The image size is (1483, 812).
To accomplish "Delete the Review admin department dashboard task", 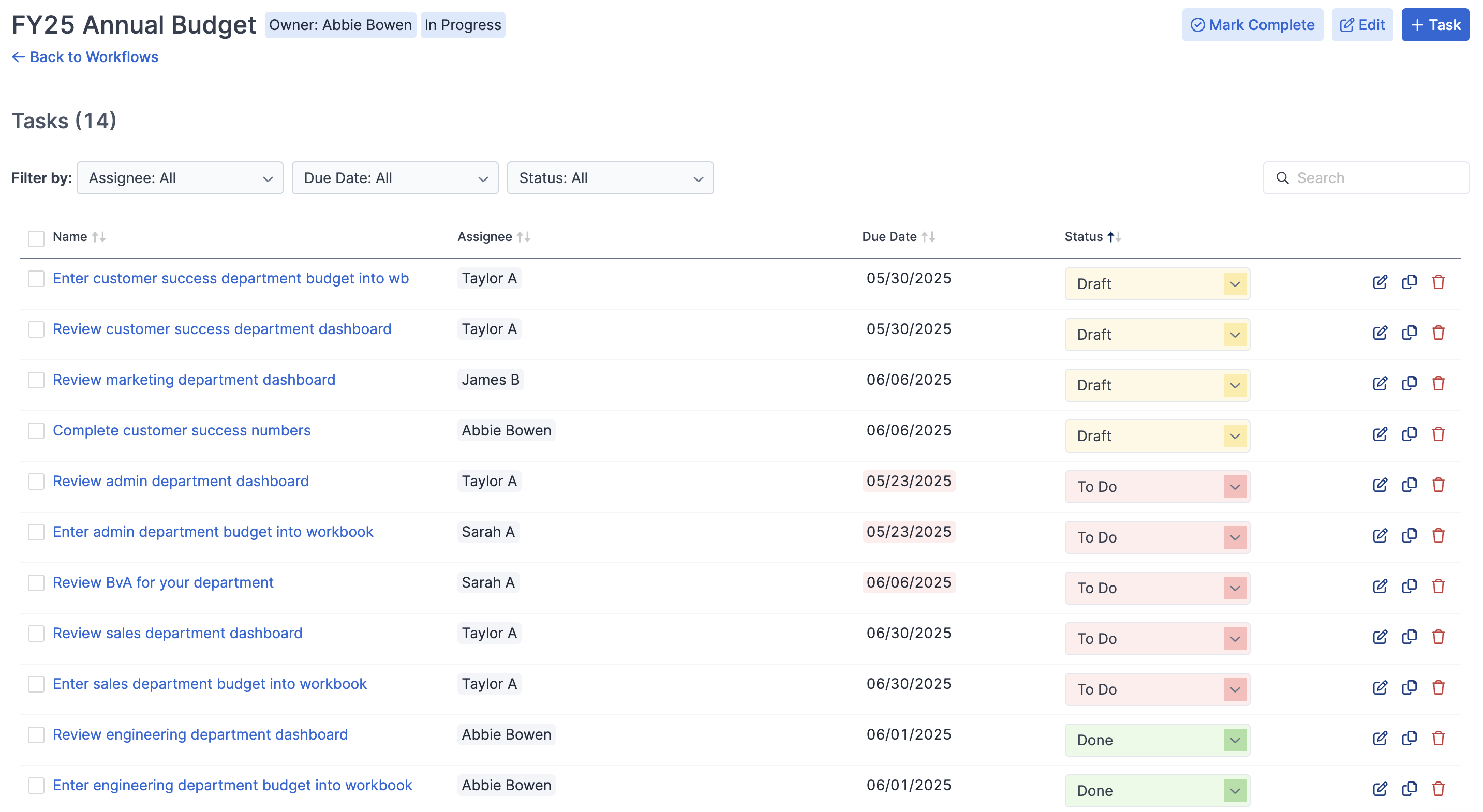I will [x=1438, y=485].
